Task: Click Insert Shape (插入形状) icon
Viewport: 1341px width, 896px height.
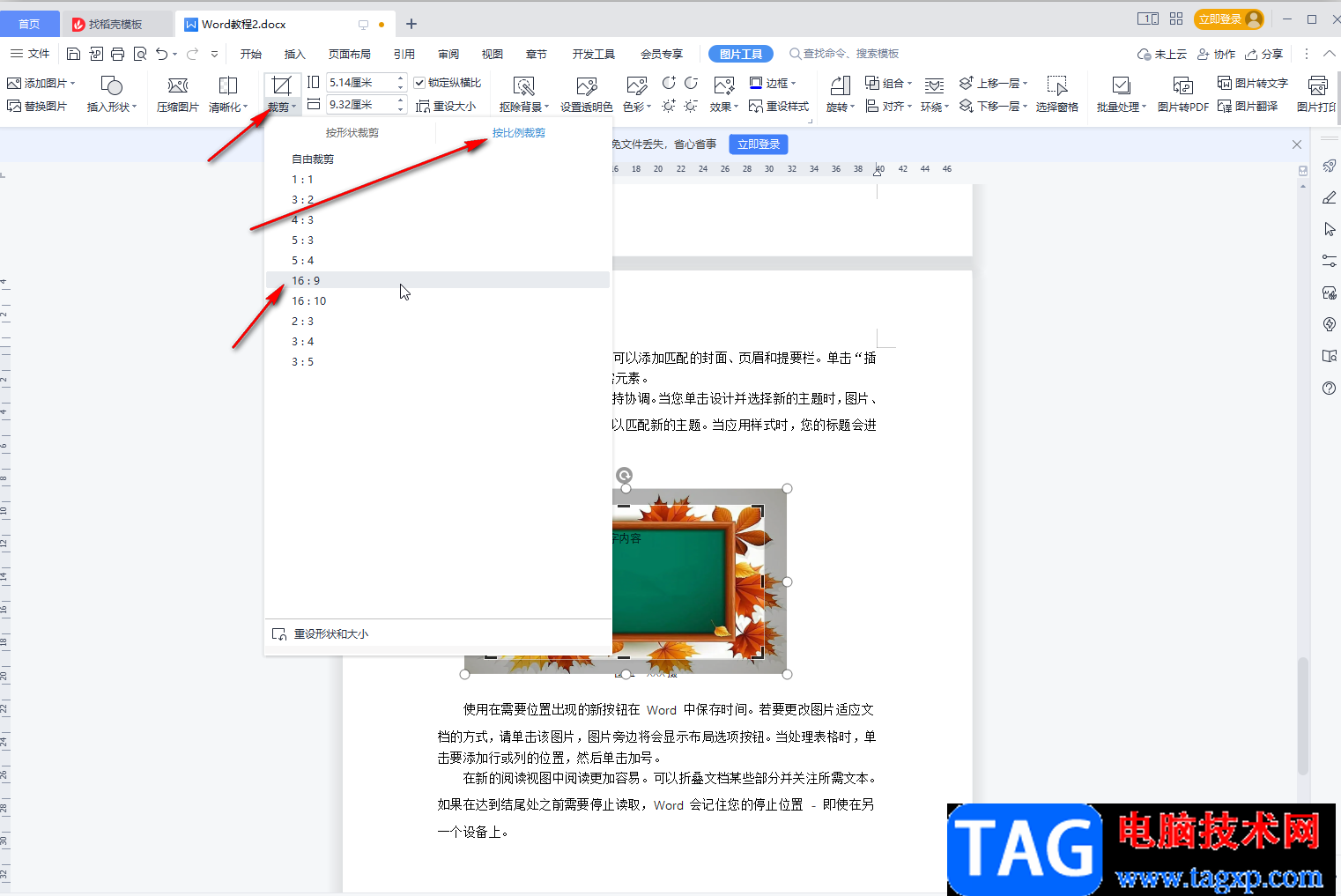Action: (x=112, y=85)
